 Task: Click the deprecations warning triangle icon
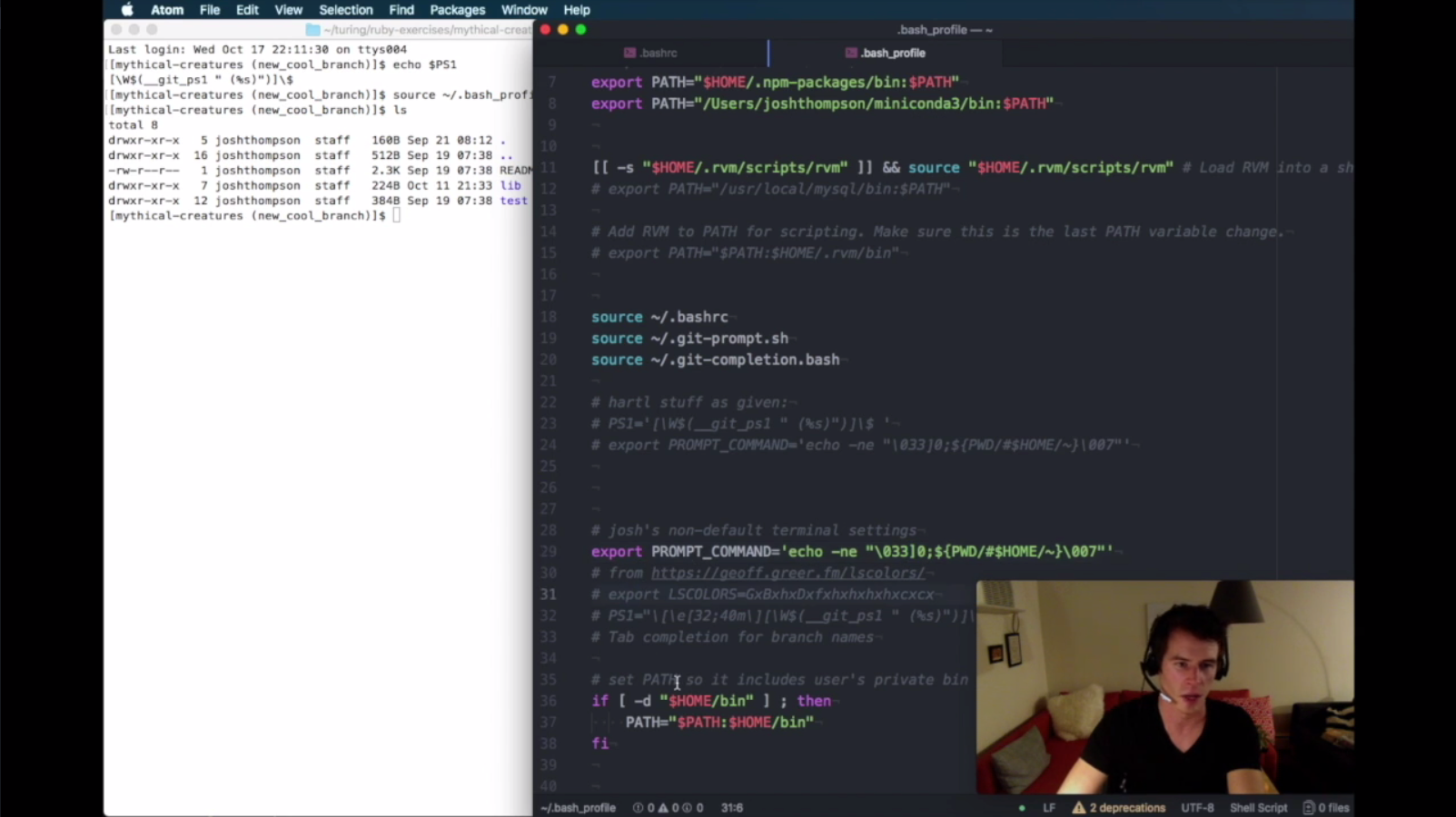click(1078, 807)
